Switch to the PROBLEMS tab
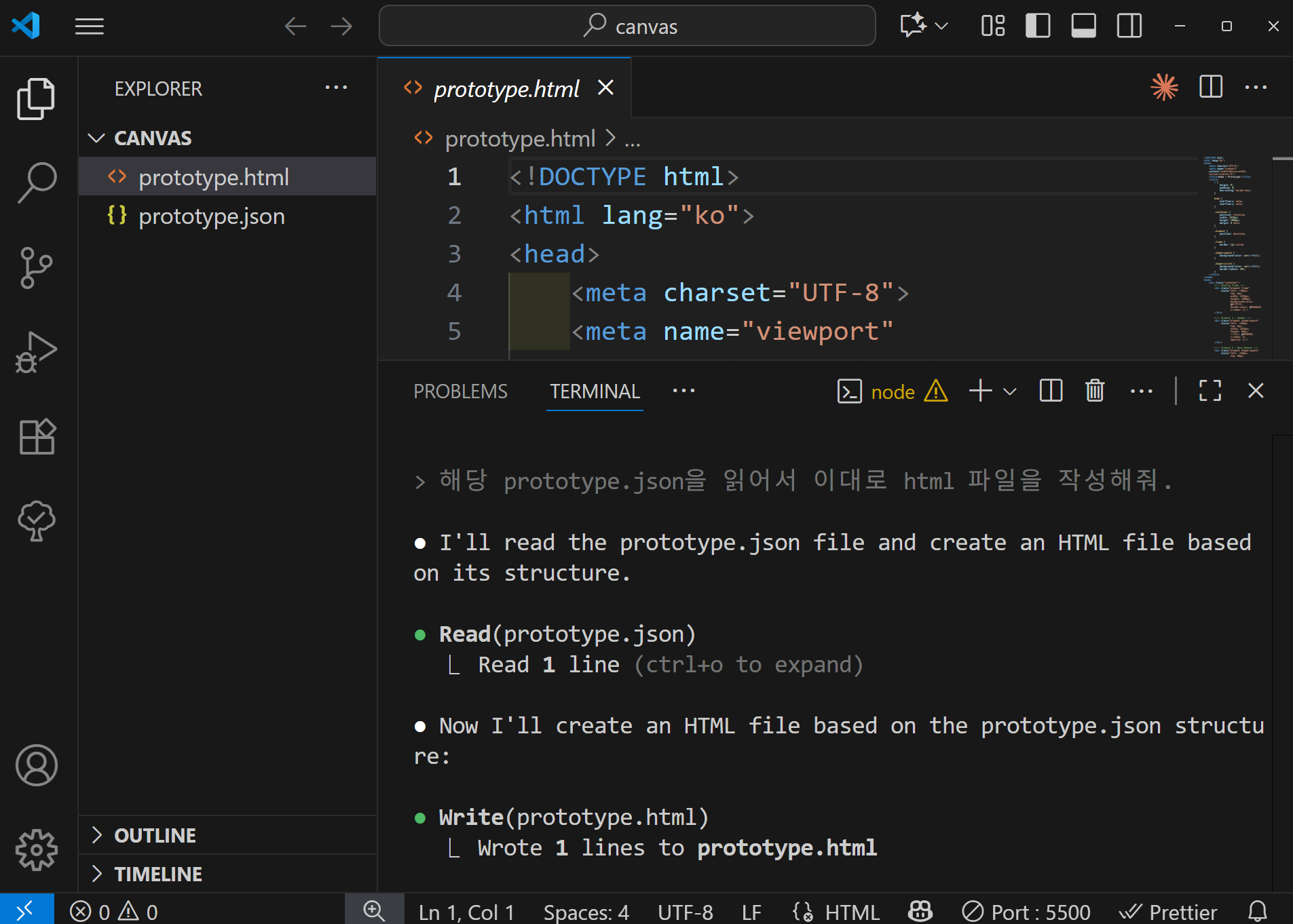This screenshot has height=924, width=1293. [460, 391]
